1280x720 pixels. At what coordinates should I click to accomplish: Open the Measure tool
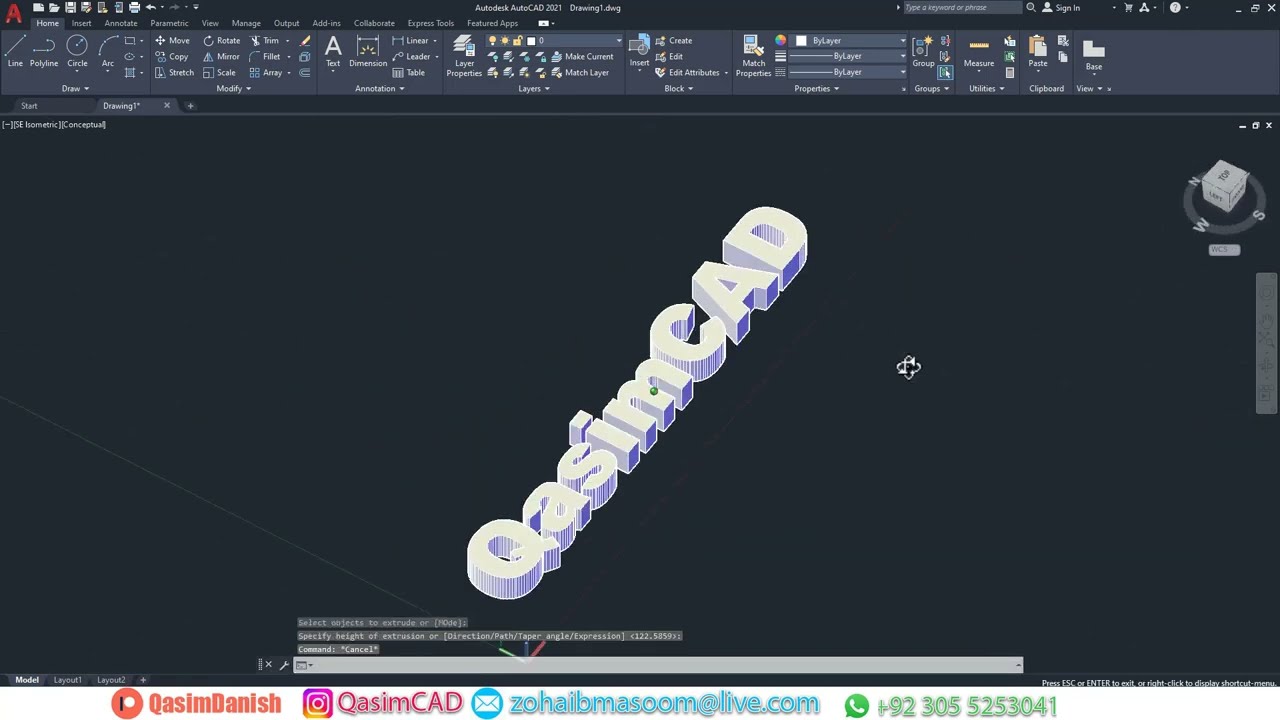click(979, 52)
